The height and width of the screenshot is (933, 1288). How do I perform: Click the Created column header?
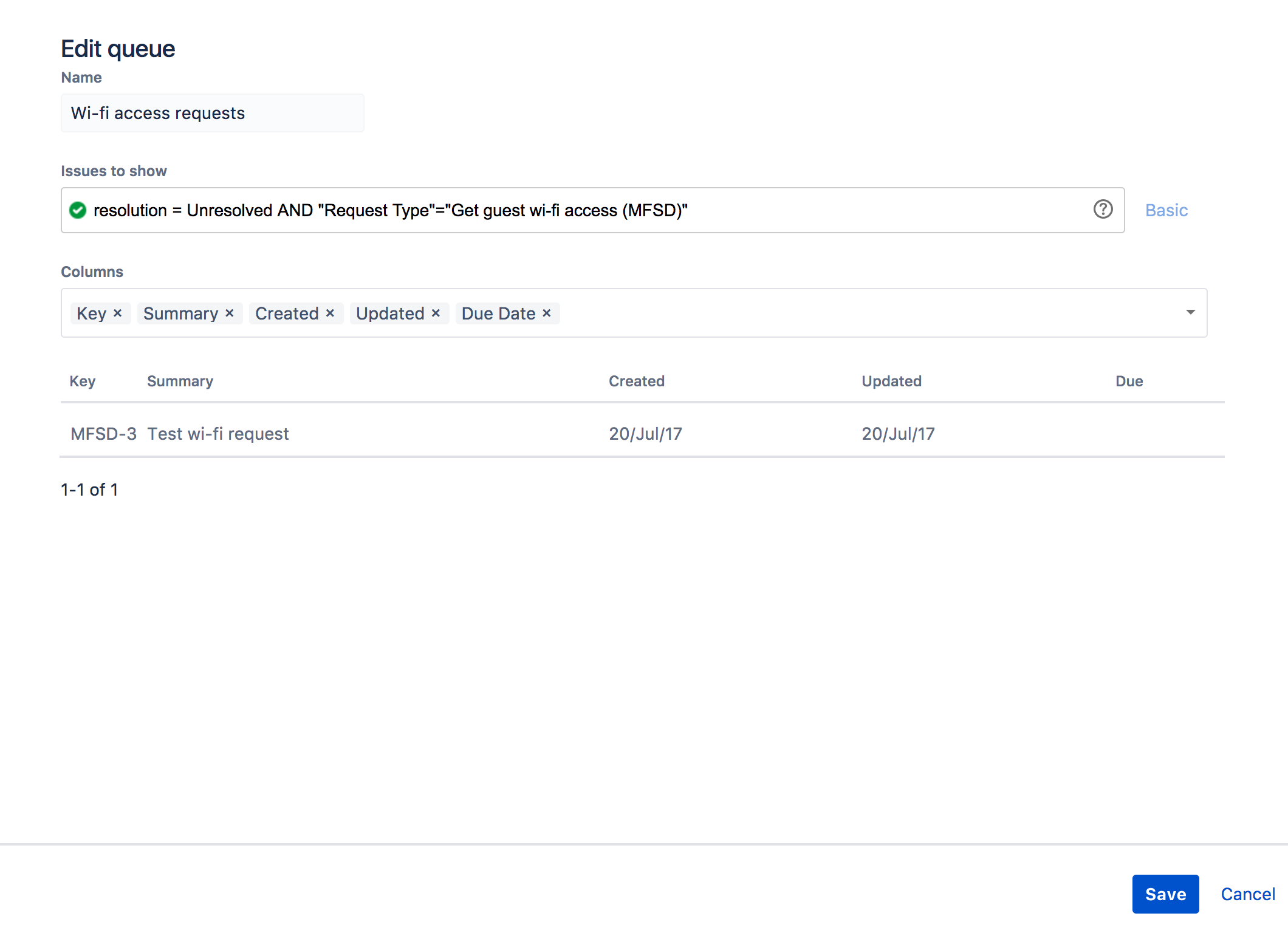click(638, 381)
